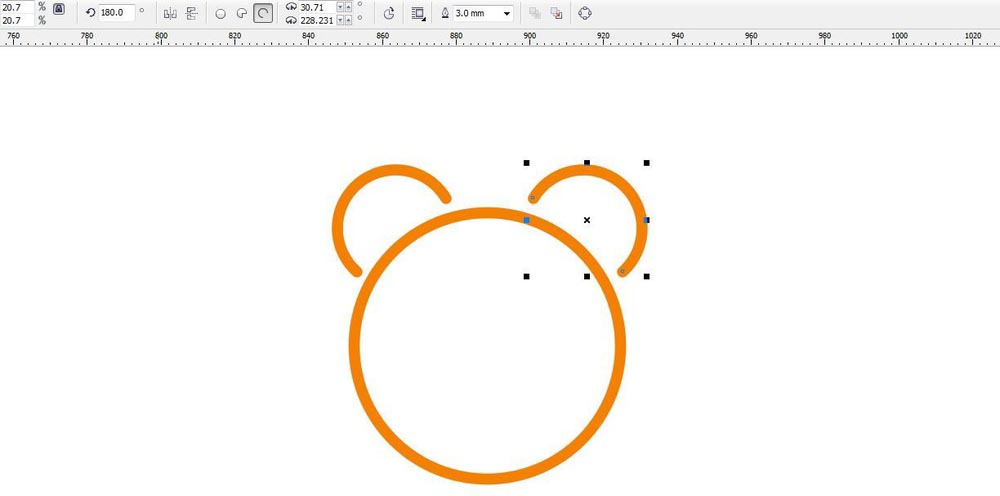Click the lock ratio padlock icon
Image resolution: width=1000 pixels, height=496 pixels.
tap(59, 9)
